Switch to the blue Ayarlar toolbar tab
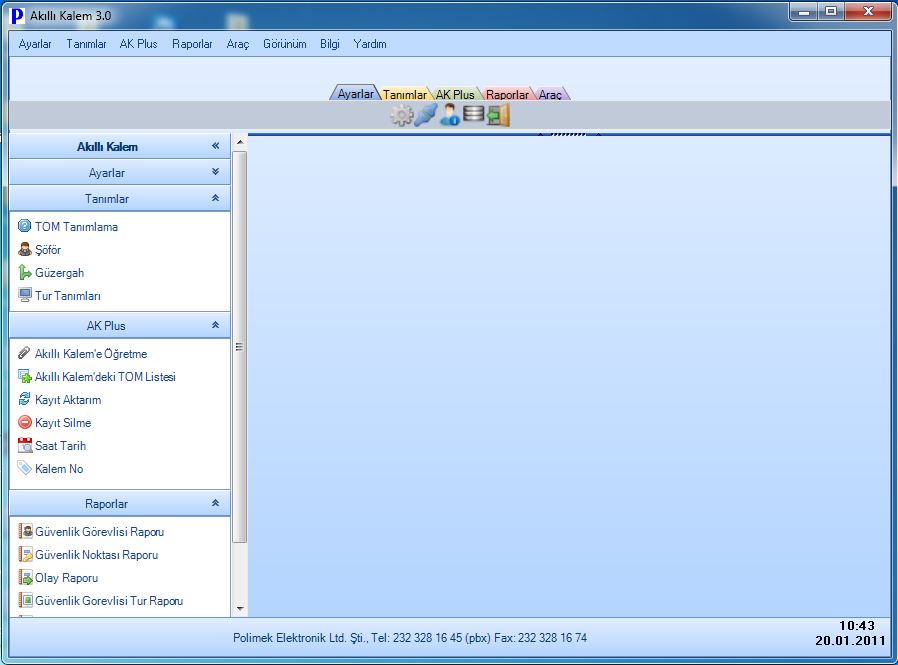898x665 pixels. (x=355, y=93)
